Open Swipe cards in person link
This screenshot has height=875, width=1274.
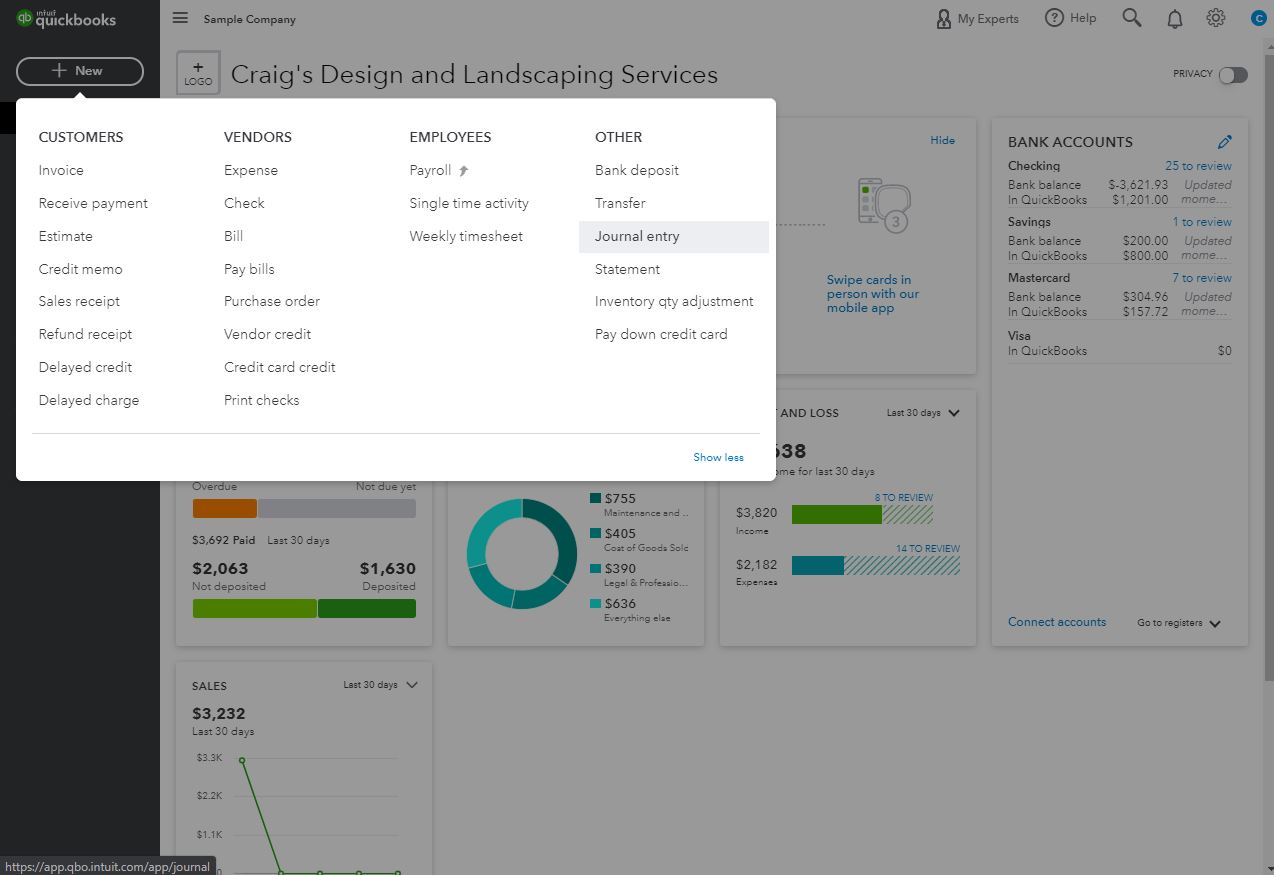click(873, 294)
